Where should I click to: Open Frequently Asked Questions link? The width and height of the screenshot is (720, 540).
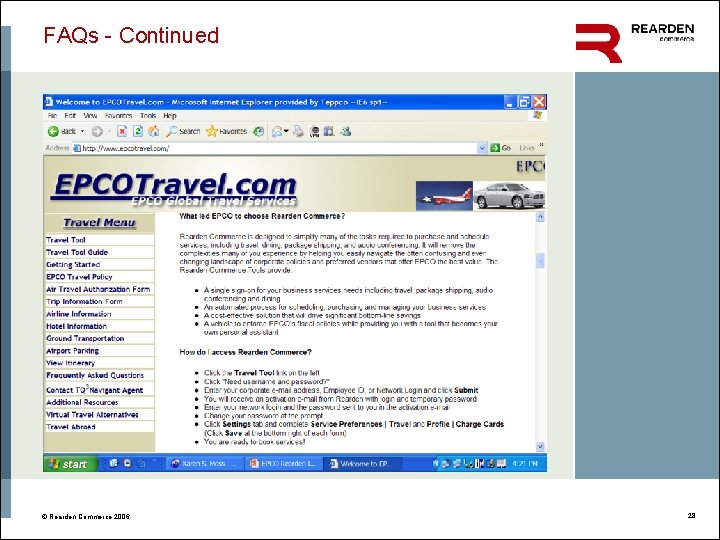pyautogui.click(x=95, y=375)
